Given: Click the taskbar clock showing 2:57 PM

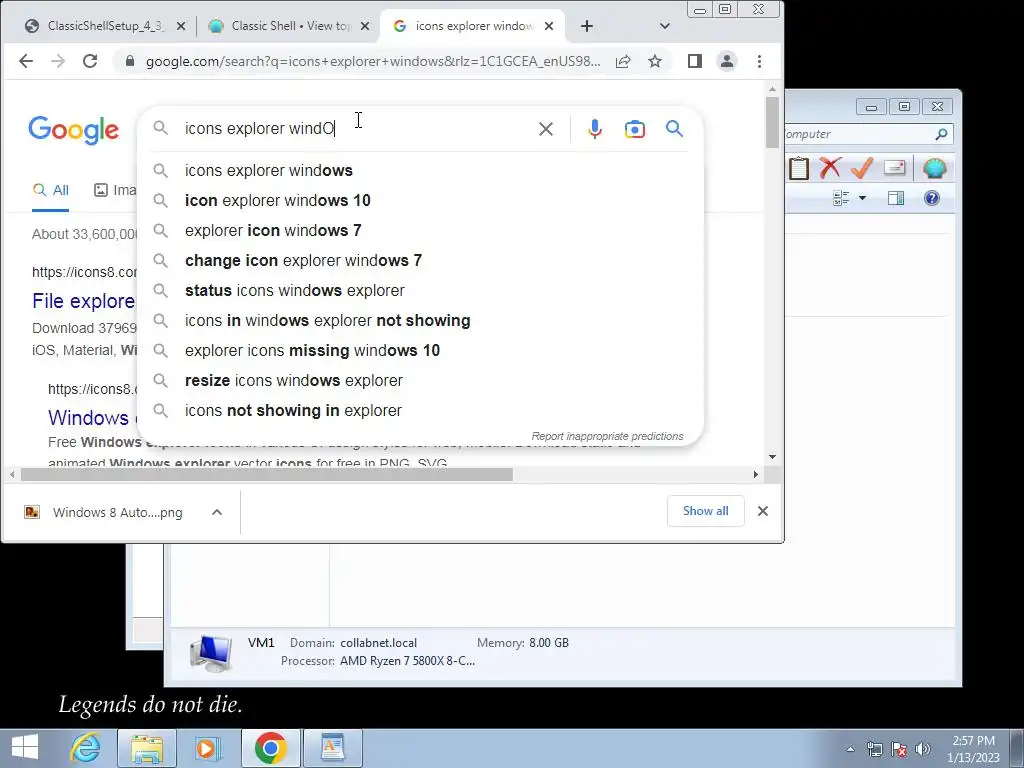Looking at the screenshot, I should point(973,749).
